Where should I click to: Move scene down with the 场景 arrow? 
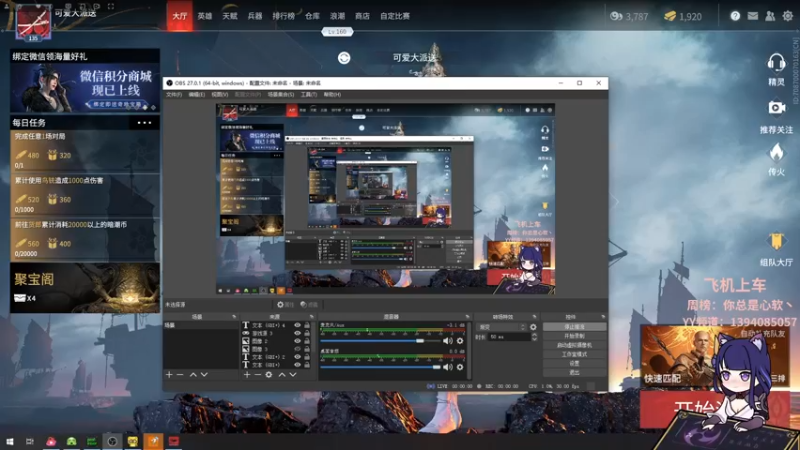[x=204, y=374]
